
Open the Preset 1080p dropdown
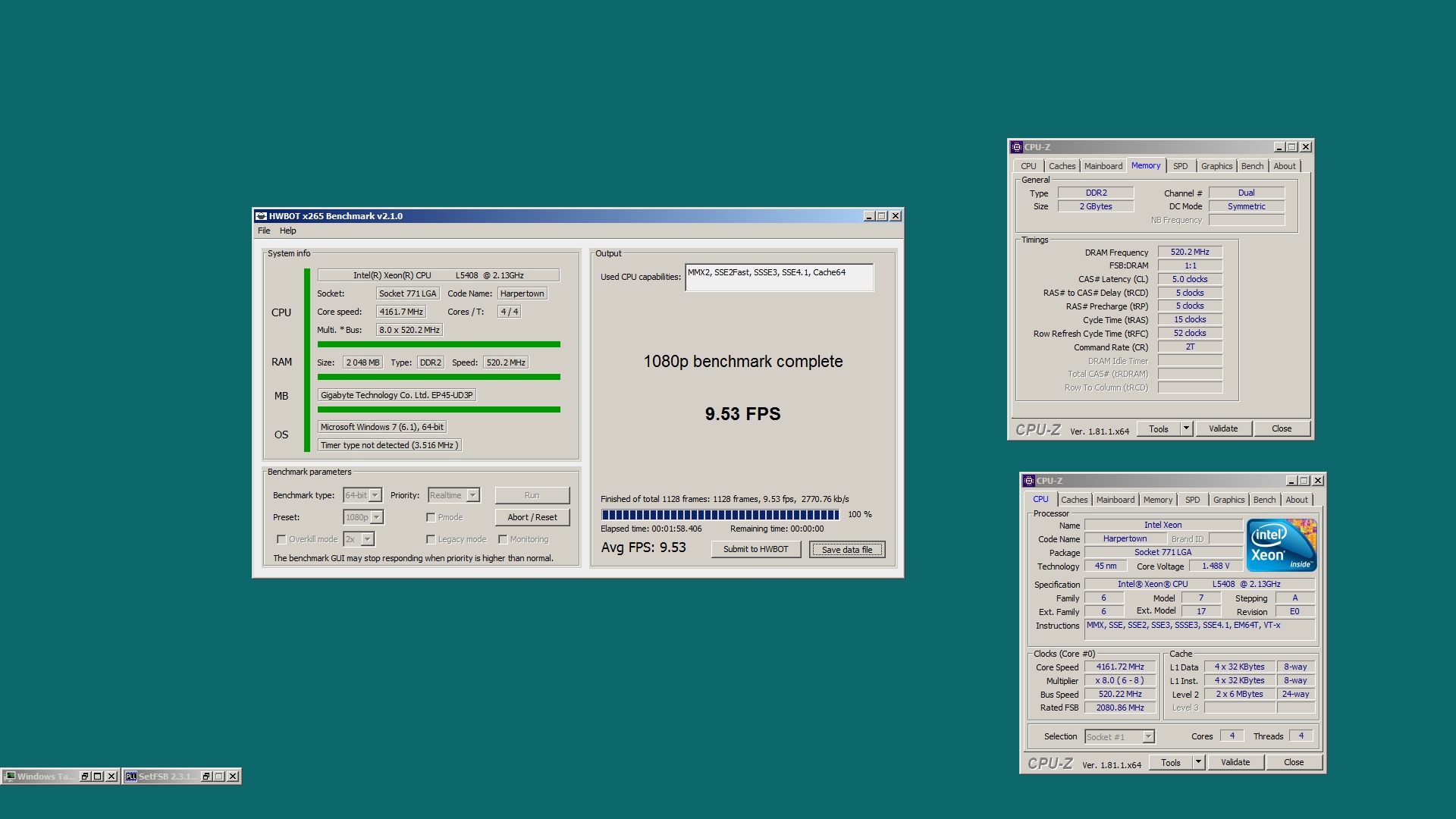click(377, 517)
